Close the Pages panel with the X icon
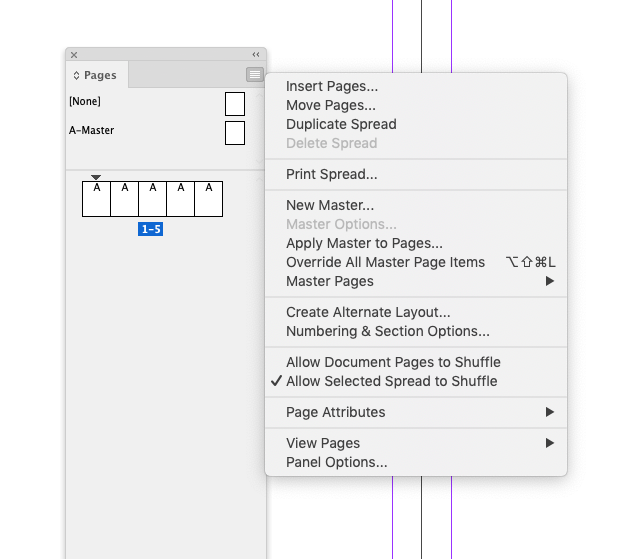 pos(74,54)
